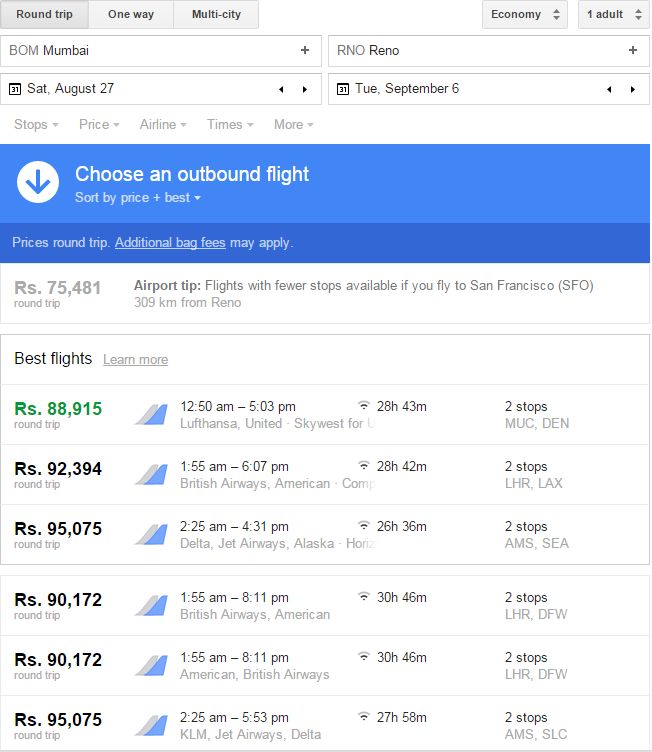Select the Multi-city trip option
The image size is (652, 752).
216,14
